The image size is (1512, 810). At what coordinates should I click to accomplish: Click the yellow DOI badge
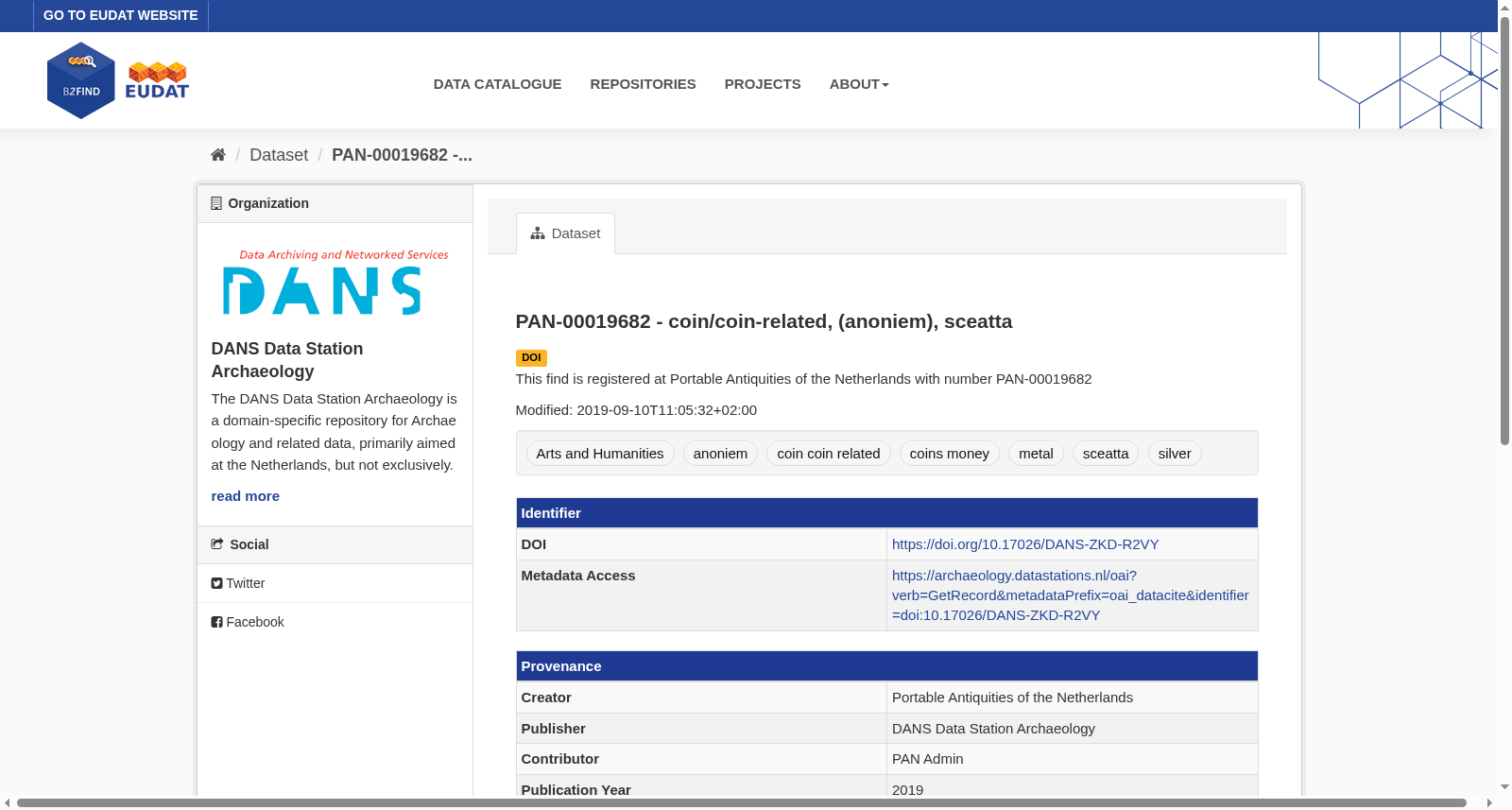pos(531,357)
